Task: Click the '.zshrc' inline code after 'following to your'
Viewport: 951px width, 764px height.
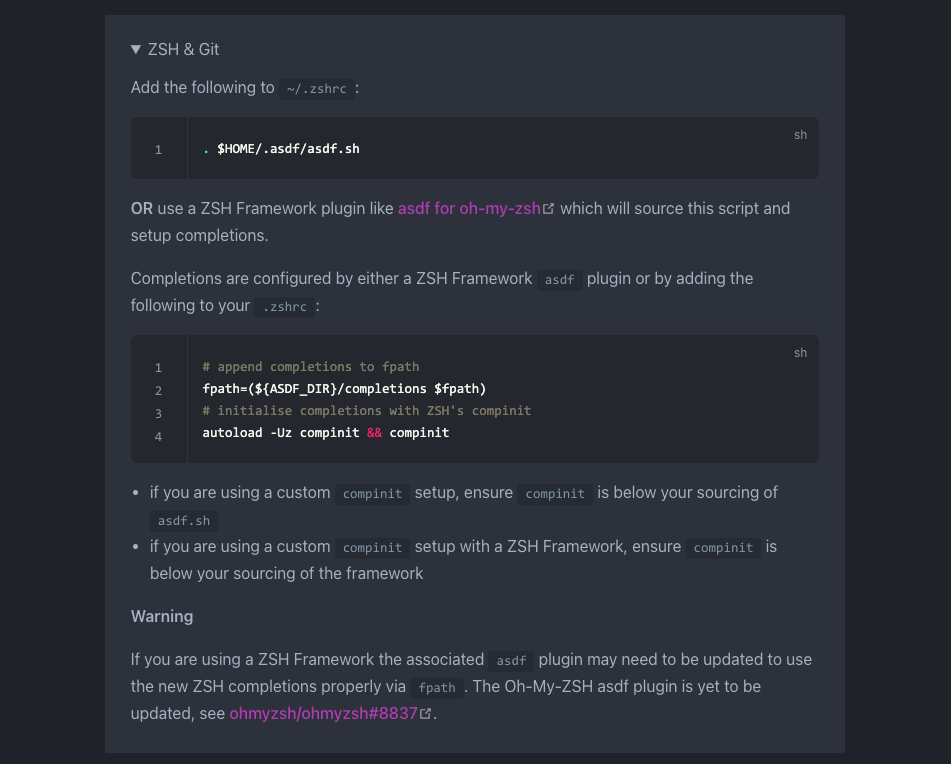Action: pyautogui.click(x=284, y=307)
